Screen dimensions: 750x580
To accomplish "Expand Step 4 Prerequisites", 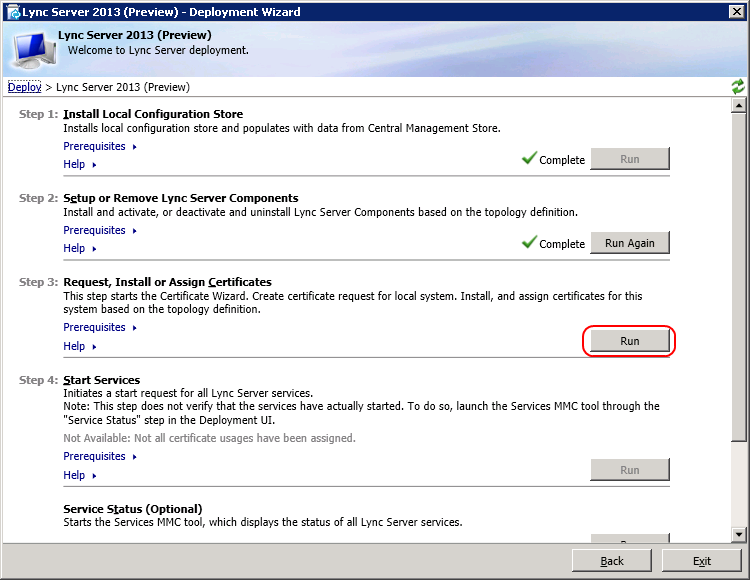I will (100, 457).
